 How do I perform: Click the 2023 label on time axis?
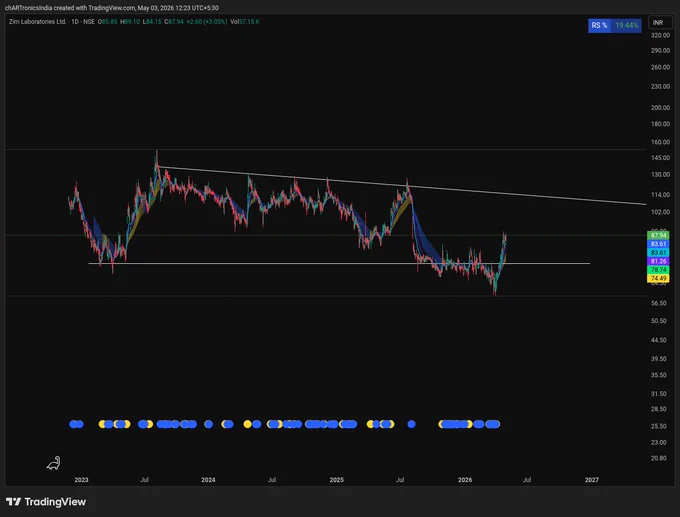coord(81,480)
